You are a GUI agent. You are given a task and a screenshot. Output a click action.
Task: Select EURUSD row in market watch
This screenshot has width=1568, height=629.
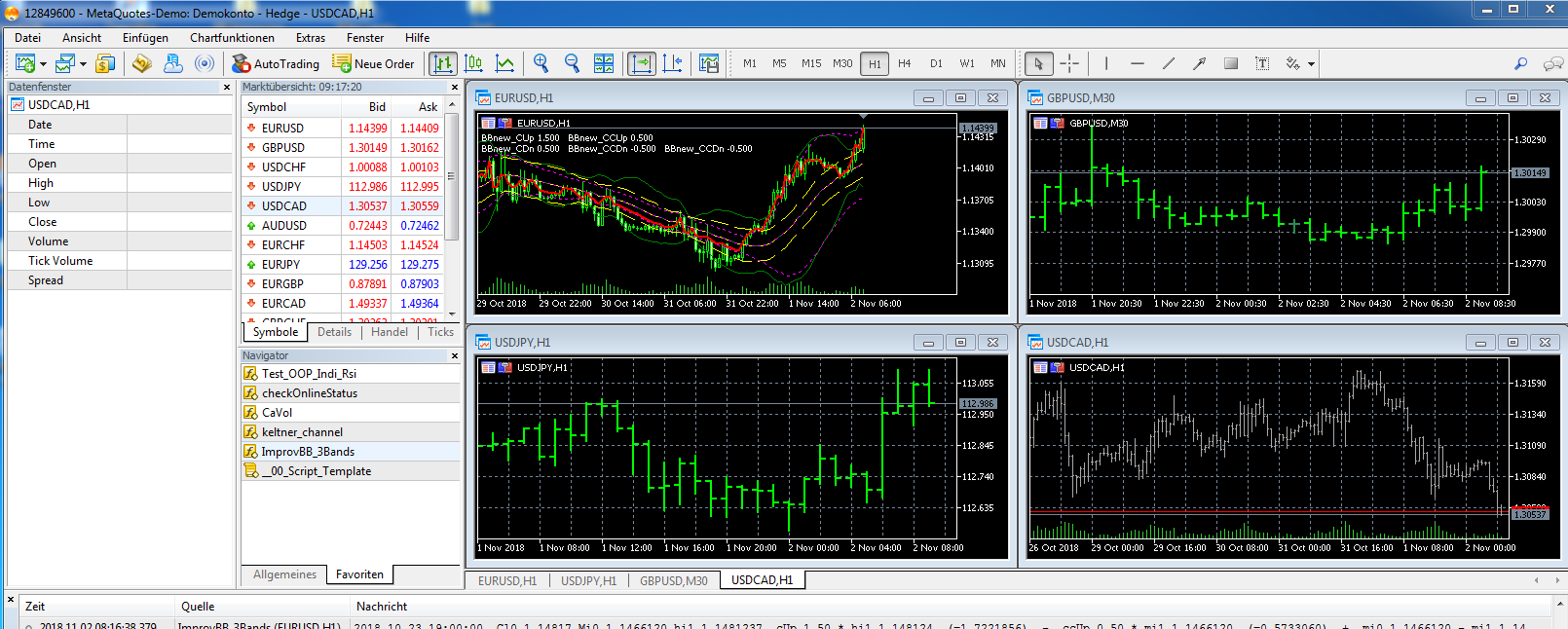coord(343,128)
